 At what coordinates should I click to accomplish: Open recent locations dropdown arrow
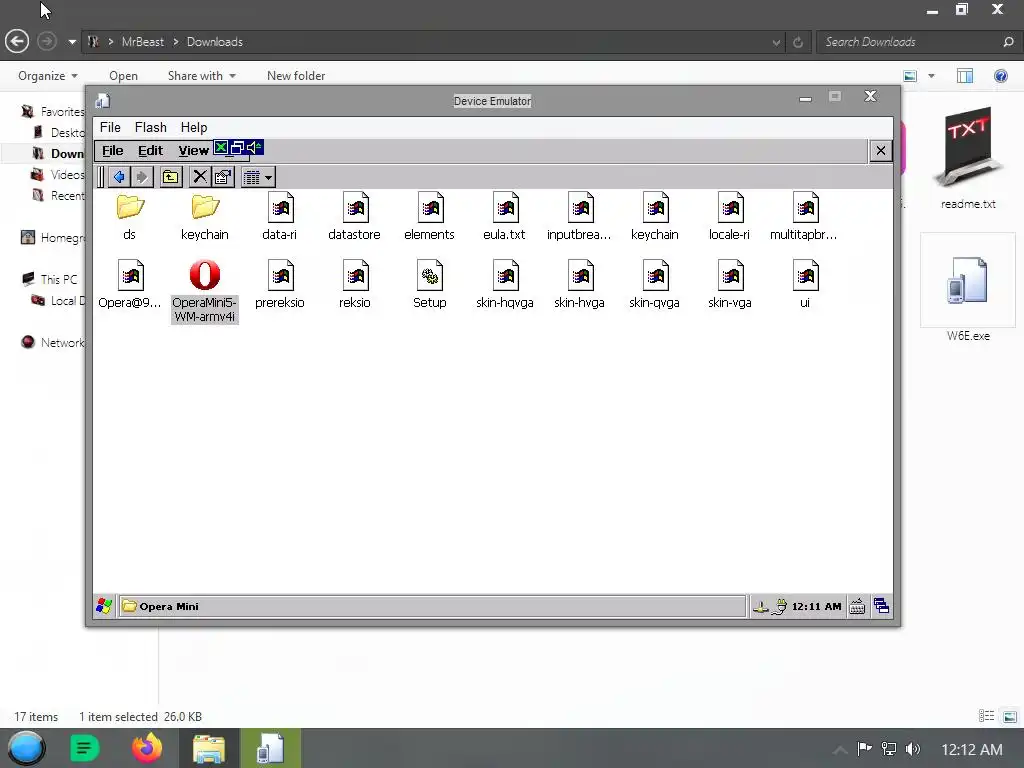(72, 42)
